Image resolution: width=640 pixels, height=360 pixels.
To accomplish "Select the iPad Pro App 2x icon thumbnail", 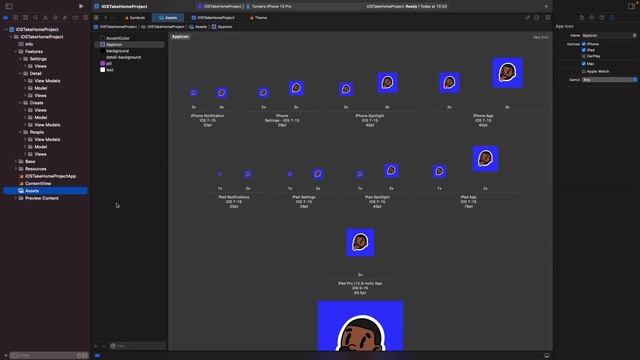I will pyautogui.click(x=360, y=242).
